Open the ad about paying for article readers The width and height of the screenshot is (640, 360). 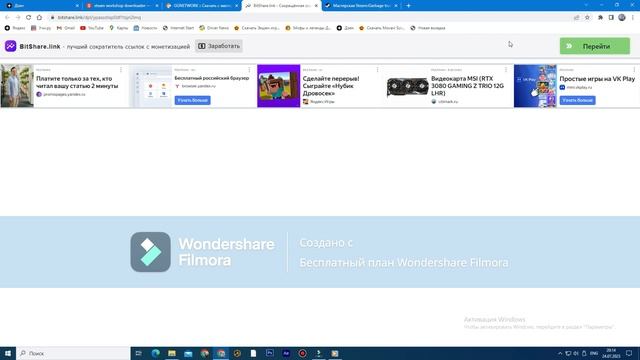coord(77,82)
